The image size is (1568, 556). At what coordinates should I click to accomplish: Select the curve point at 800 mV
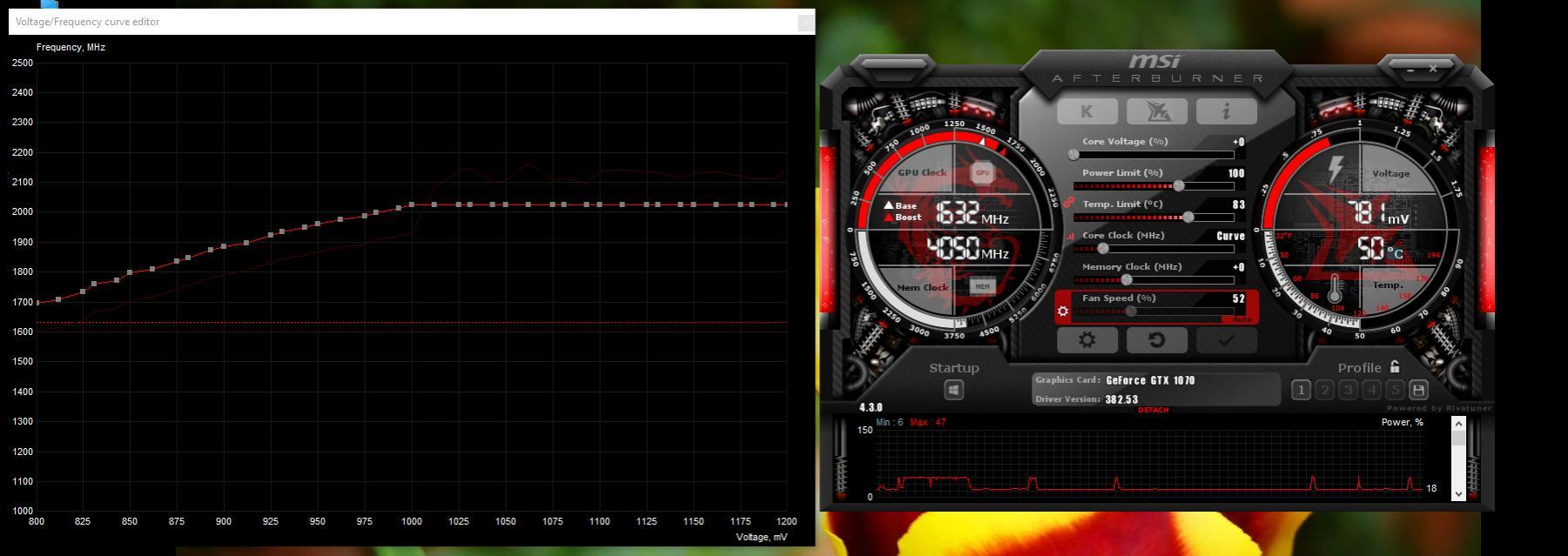coord(37,303)
